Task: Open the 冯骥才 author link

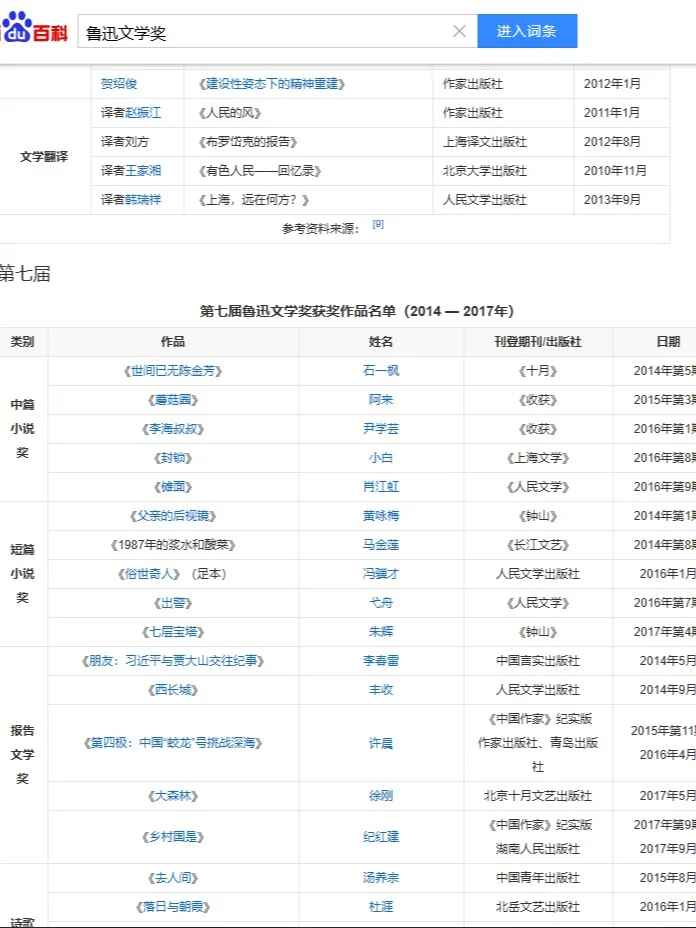Action: (x=381, y=574)
